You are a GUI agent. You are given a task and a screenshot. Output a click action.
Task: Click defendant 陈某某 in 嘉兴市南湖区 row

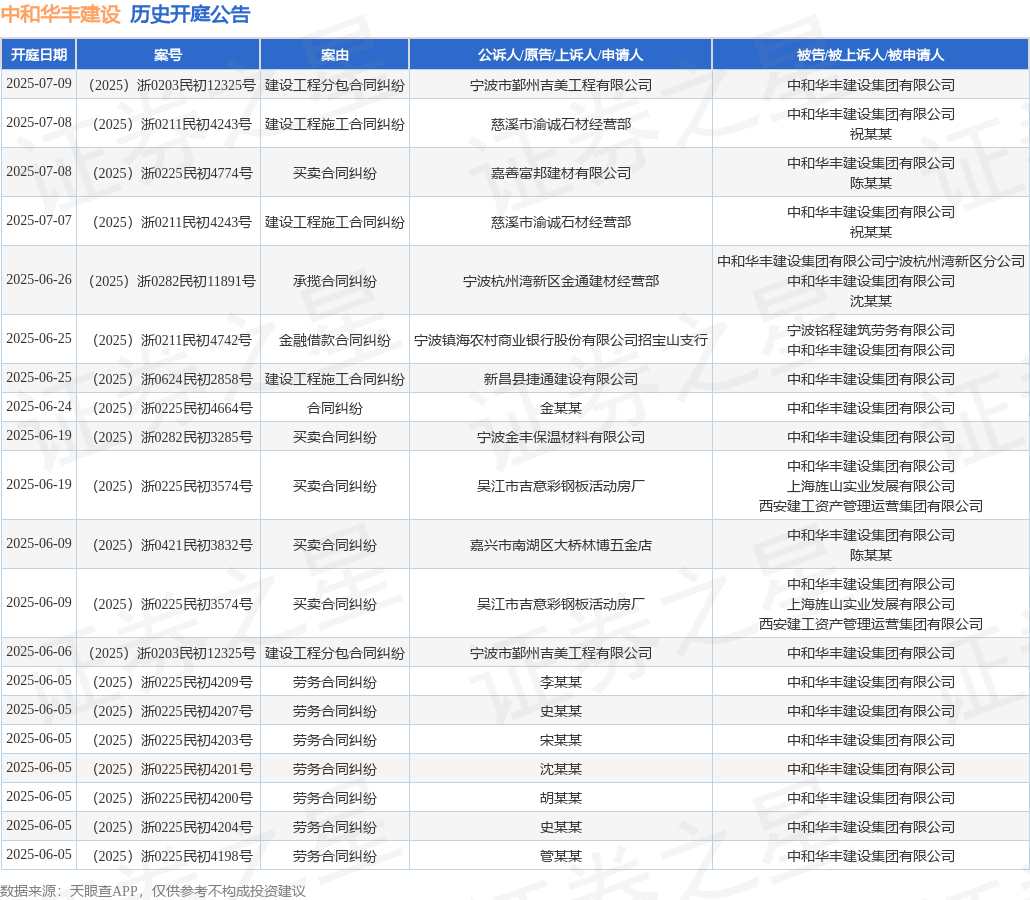coord(870,554)
